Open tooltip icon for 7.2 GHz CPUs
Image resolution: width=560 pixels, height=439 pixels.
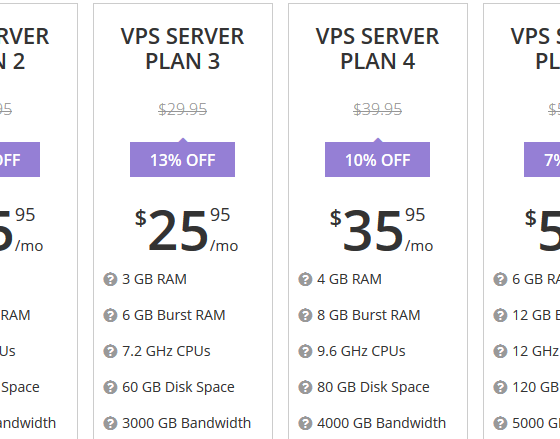point(110,351)
